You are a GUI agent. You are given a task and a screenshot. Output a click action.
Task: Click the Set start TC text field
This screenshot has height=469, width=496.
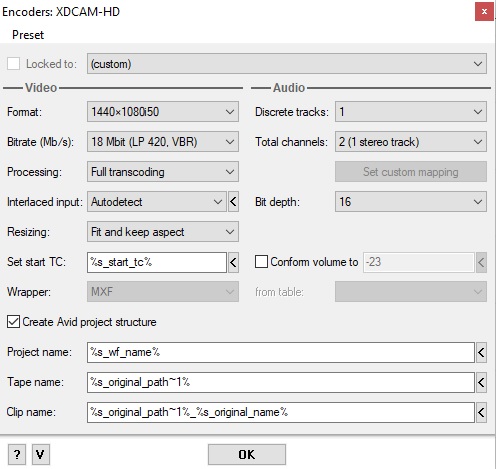click(157, 262)
